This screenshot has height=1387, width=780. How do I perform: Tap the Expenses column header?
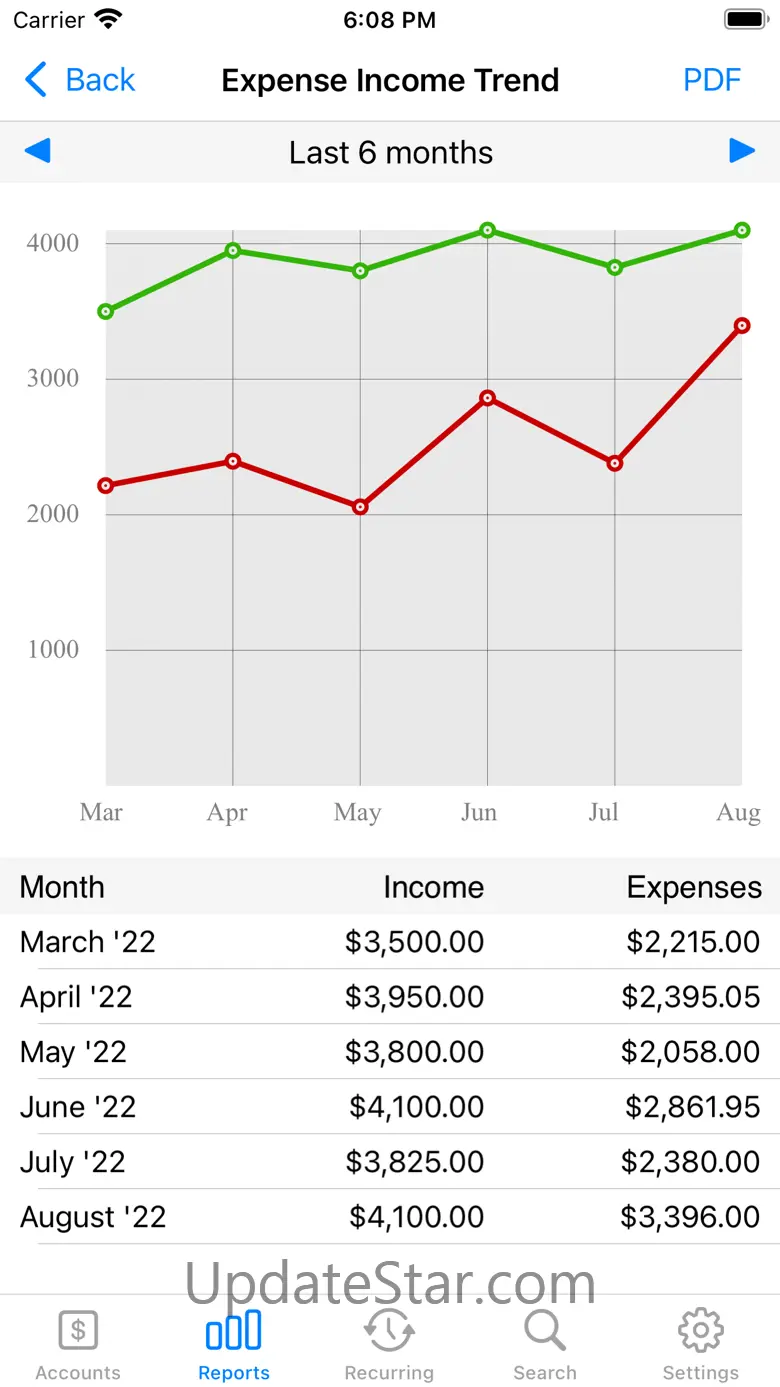pyautogui.click(x=694, y=888)
